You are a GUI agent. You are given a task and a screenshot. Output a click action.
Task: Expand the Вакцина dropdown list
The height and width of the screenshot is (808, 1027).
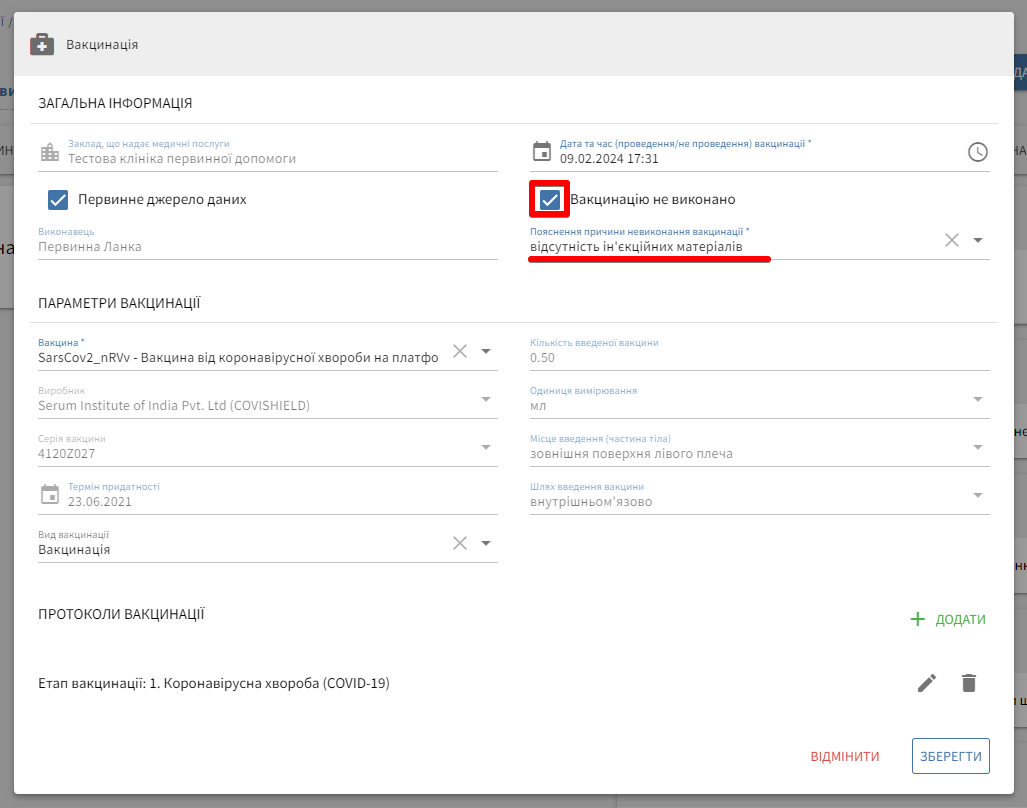(x=486, y=351)
